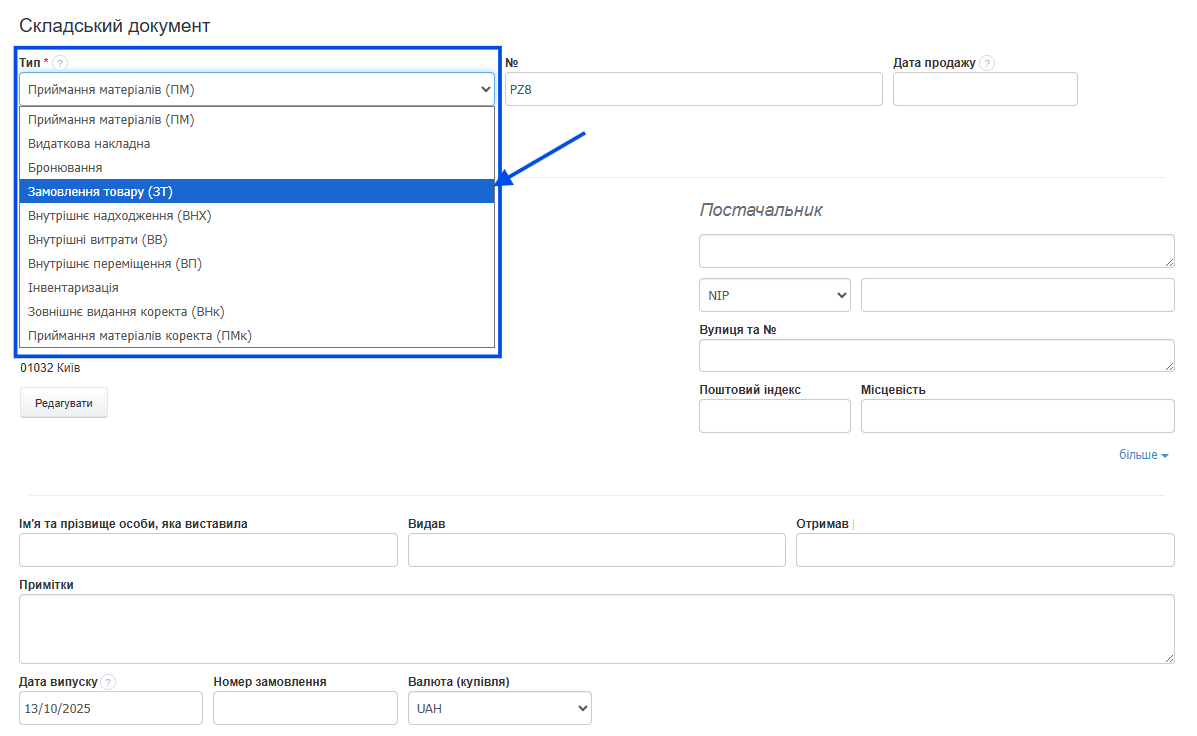1197x736 pixels.
Task: Click help icon next to Тип label
Action: (60, 63)
